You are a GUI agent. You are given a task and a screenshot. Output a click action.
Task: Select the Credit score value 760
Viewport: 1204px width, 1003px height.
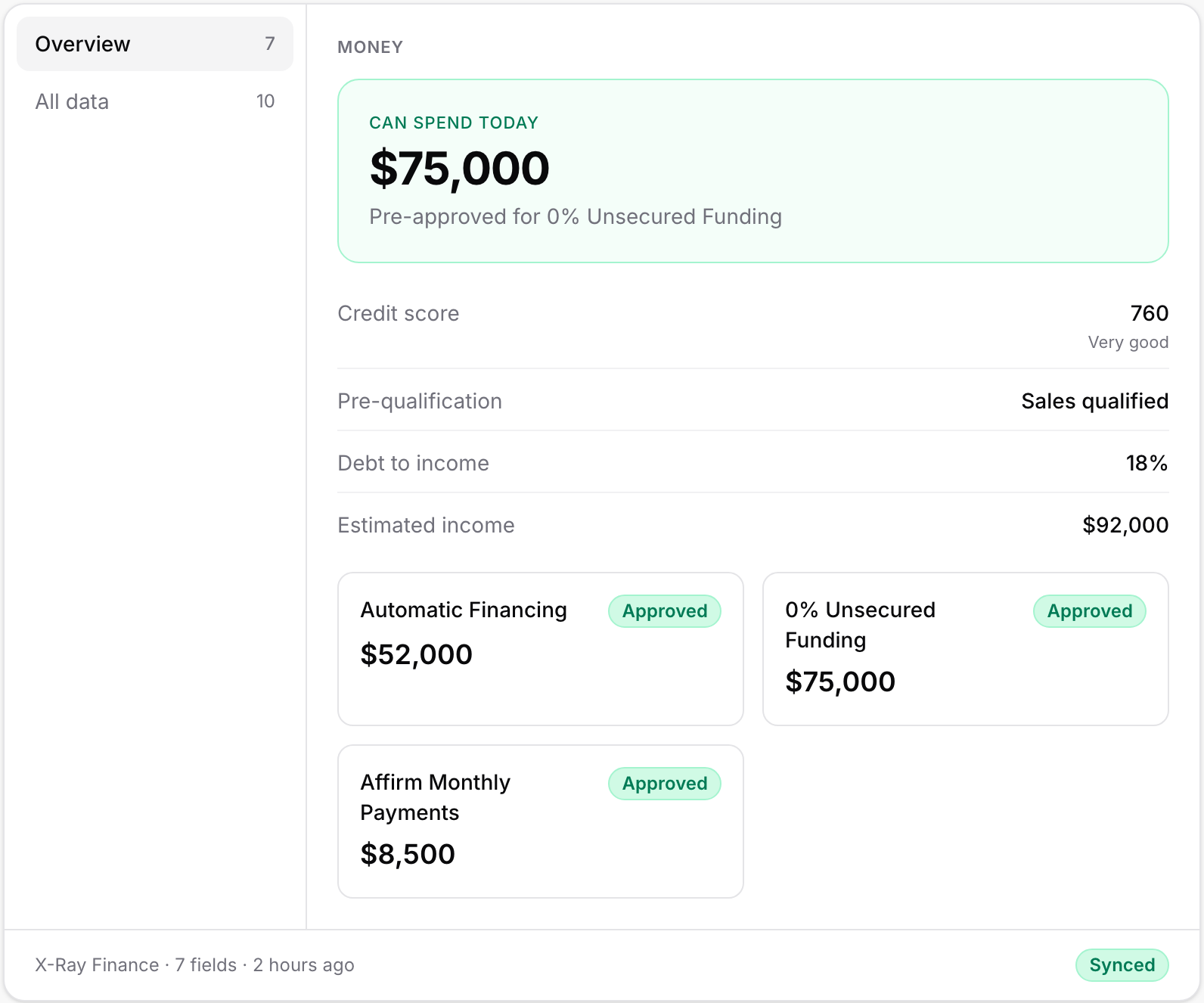1150,313
